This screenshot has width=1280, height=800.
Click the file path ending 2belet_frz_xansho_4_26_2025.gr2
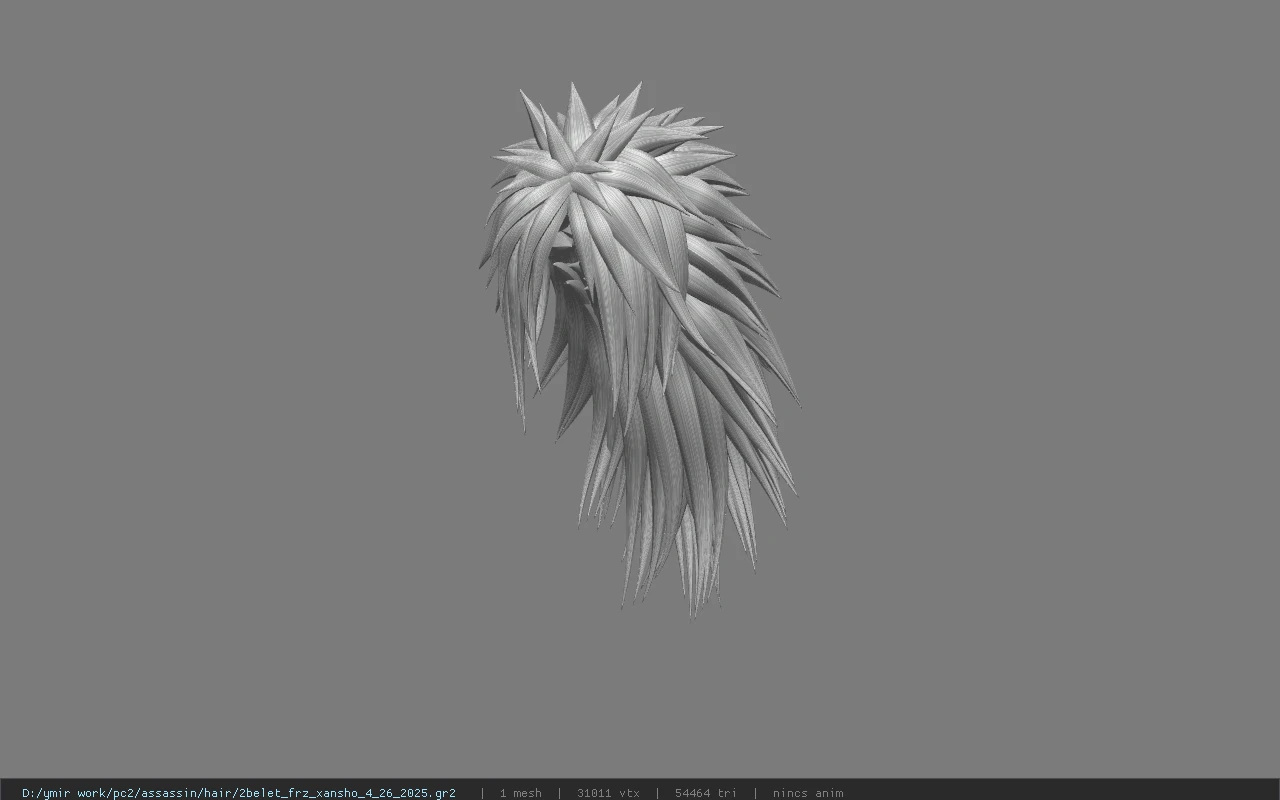point(239,793)
